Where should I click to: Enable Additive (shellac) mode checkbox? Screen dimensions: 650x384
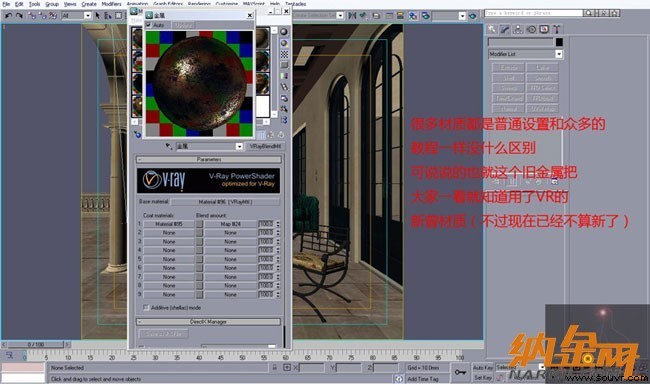tap(146, 307)
